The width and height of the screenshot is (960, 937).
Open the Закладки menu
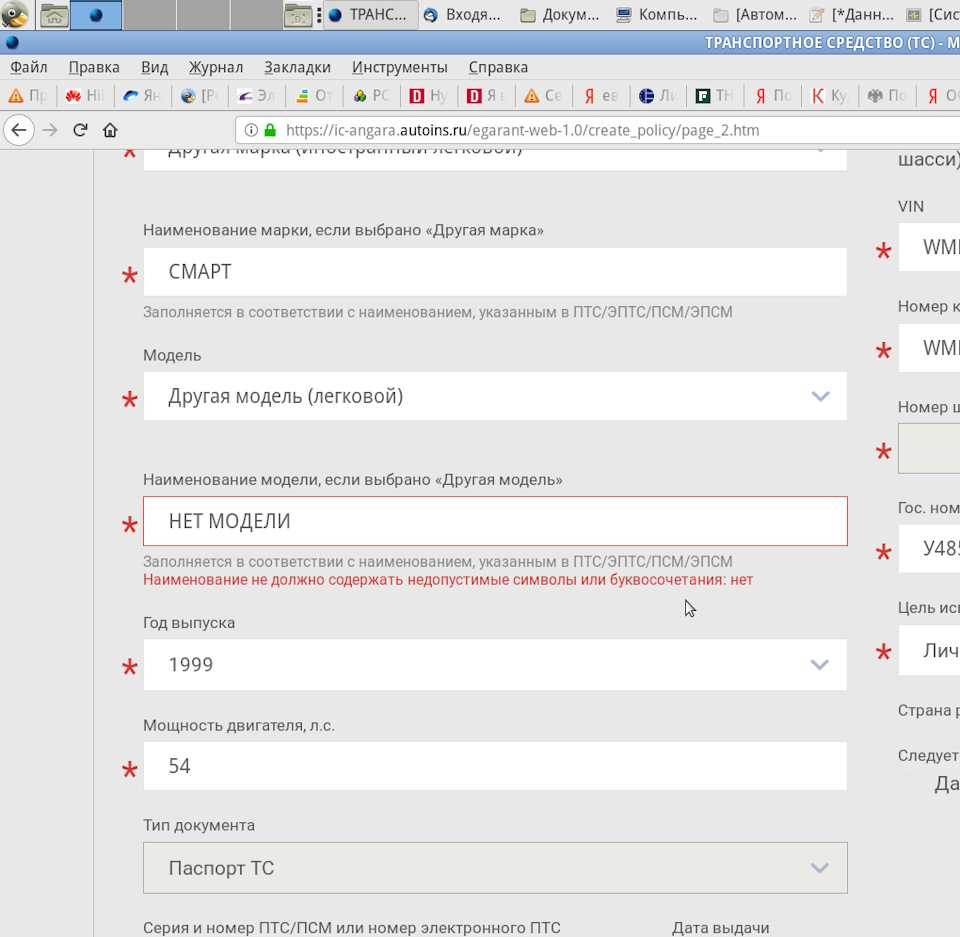tap(297, 67)
